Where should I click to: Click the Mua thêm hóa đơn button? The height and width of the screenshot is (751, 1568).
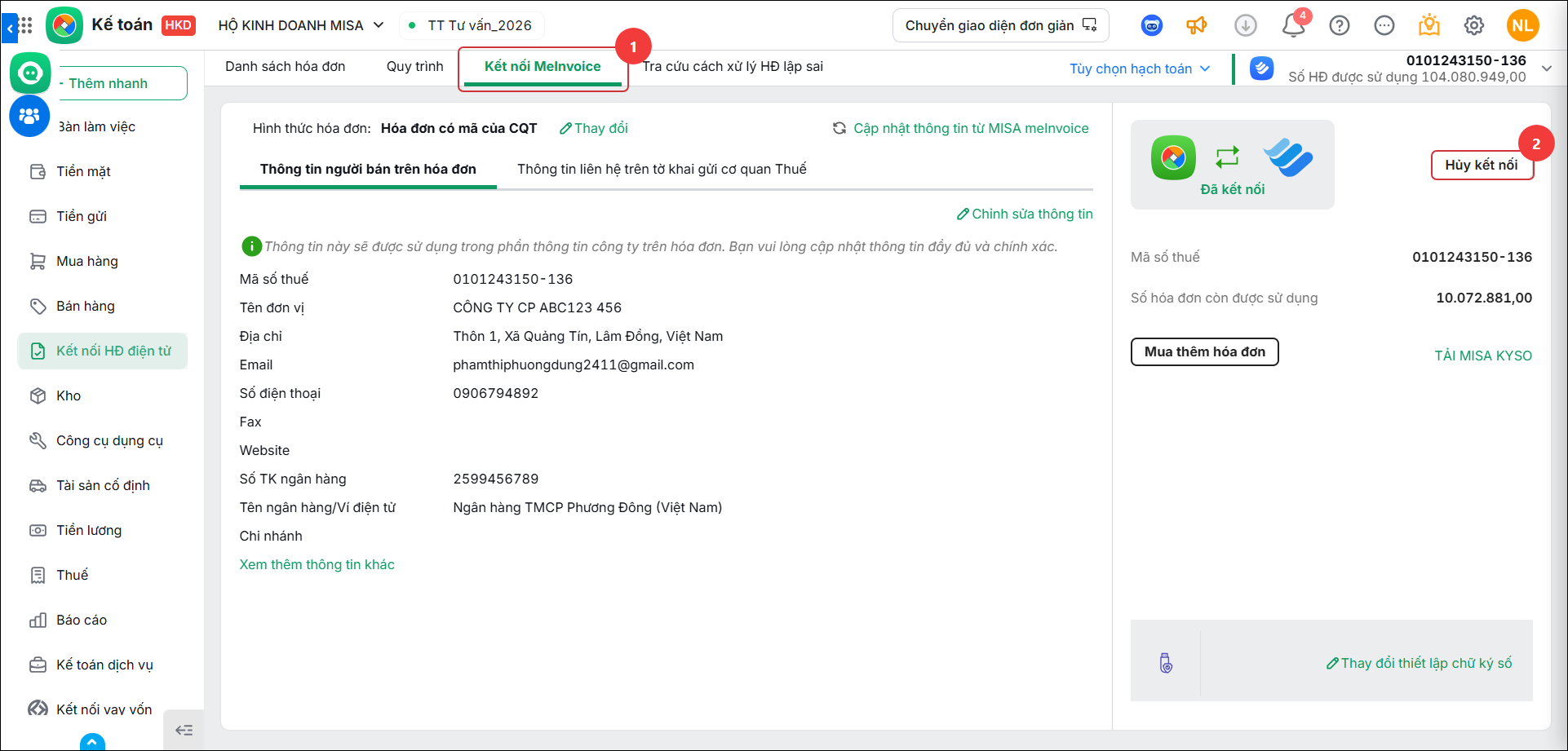1205,351
